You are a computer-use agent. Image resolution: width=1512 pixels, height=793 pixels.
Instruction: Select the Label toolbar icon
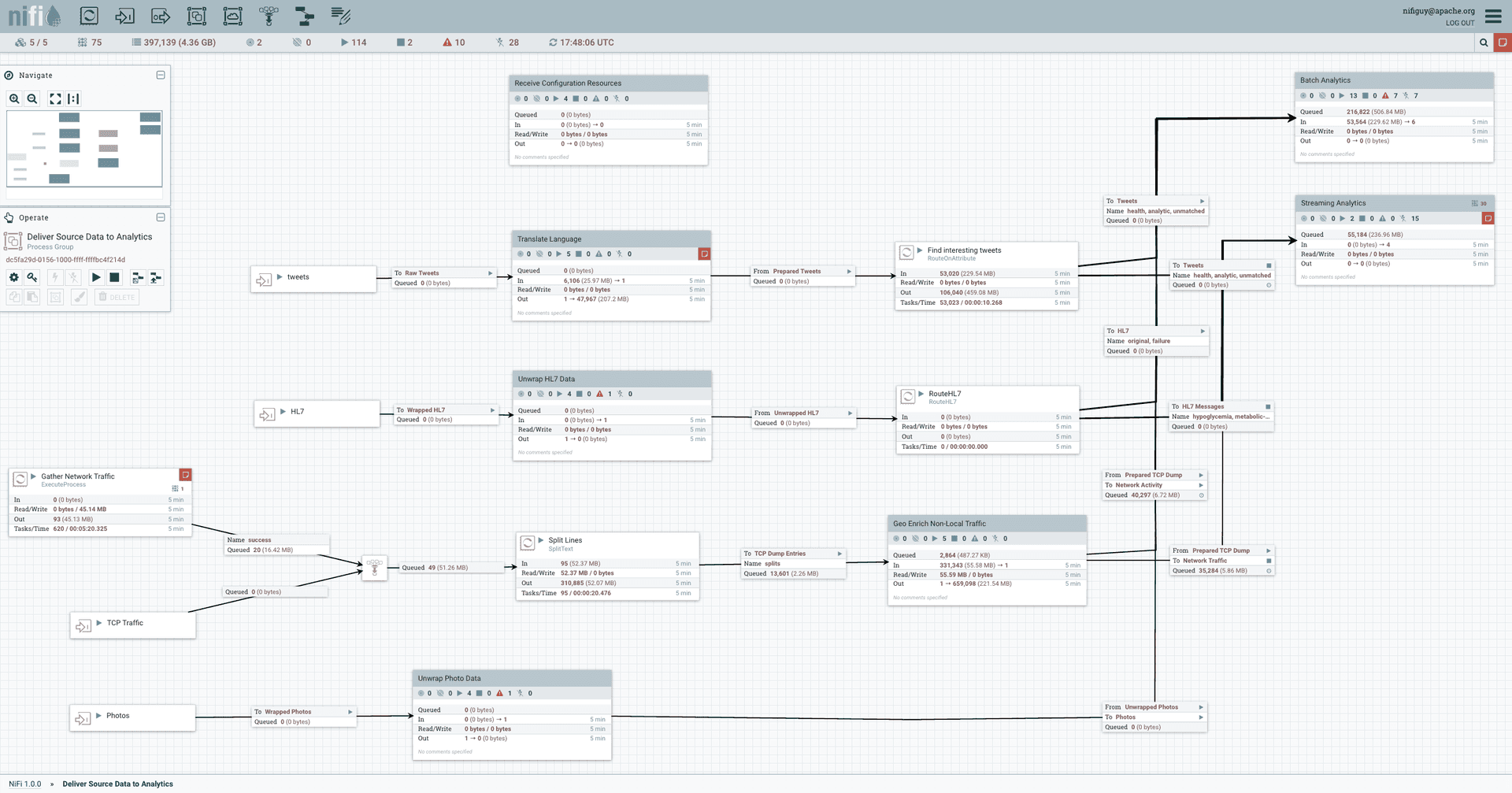click(341, 16)
